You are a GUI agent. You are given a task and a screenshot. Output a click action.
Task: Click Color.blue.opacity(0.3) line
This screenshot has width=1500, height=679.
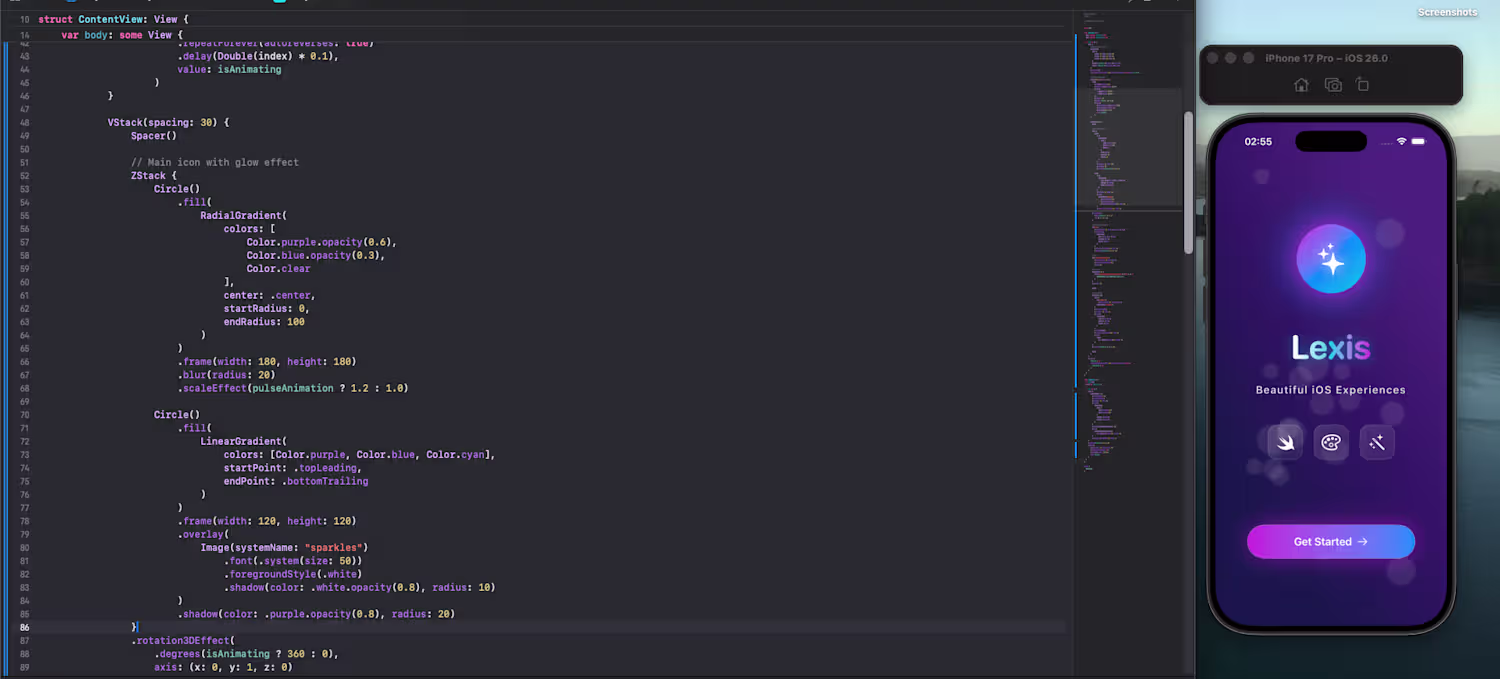(316, 255)
